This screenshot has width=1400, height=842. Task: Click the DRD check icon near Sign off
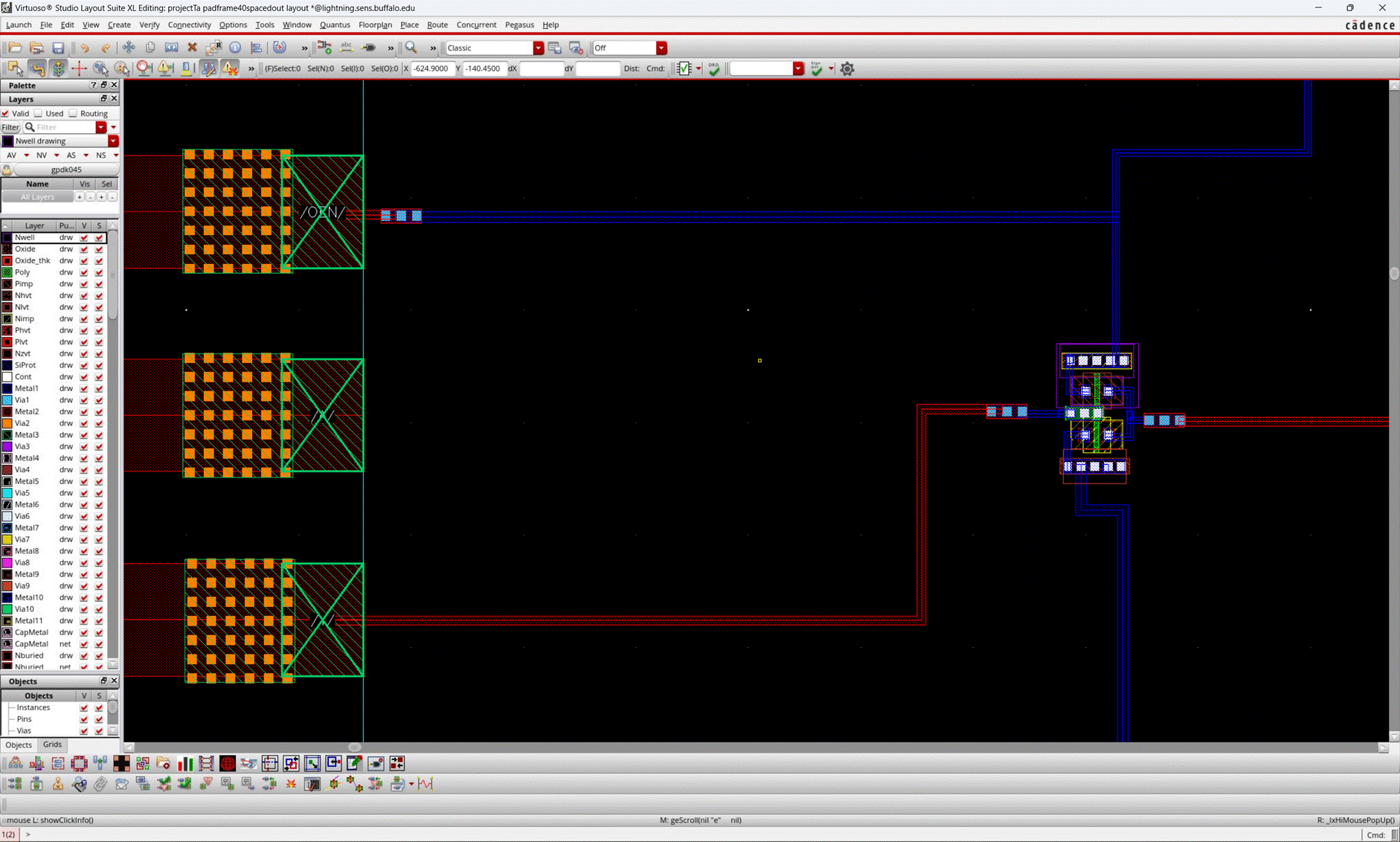pyautogui.click(x=714, y=68)
